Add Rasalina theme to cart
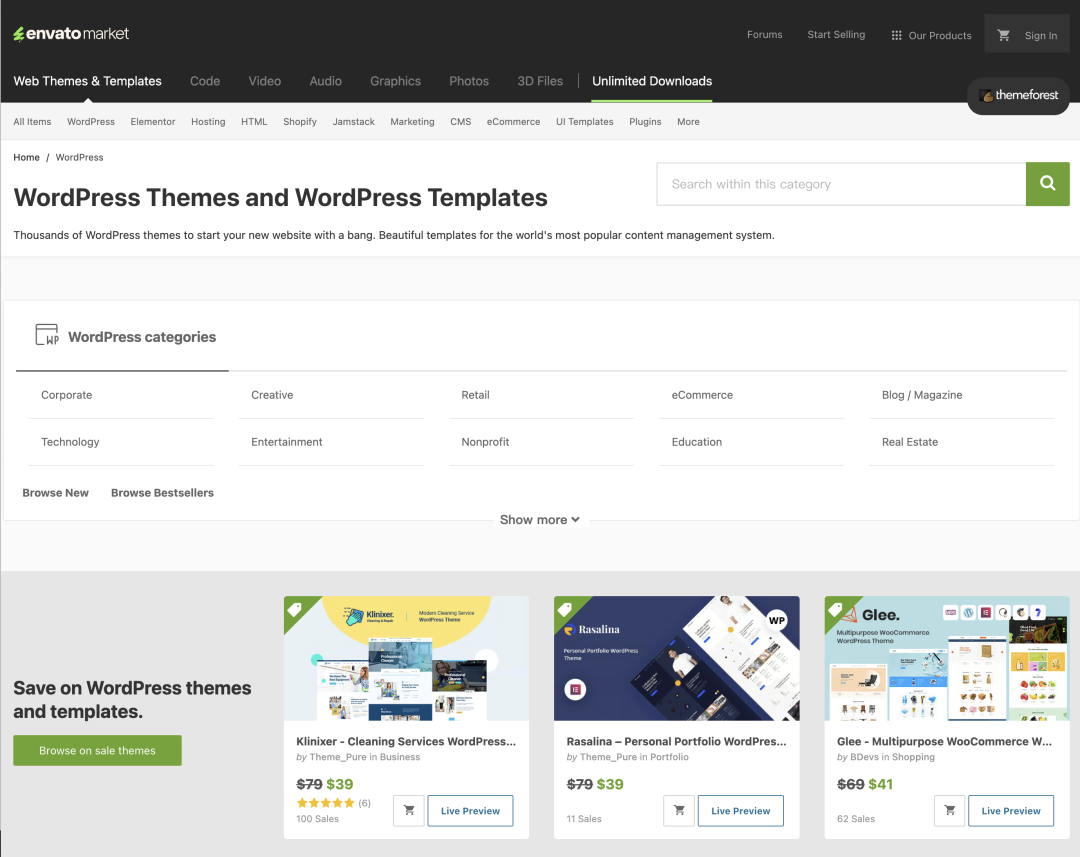 [x=679, y=810]
